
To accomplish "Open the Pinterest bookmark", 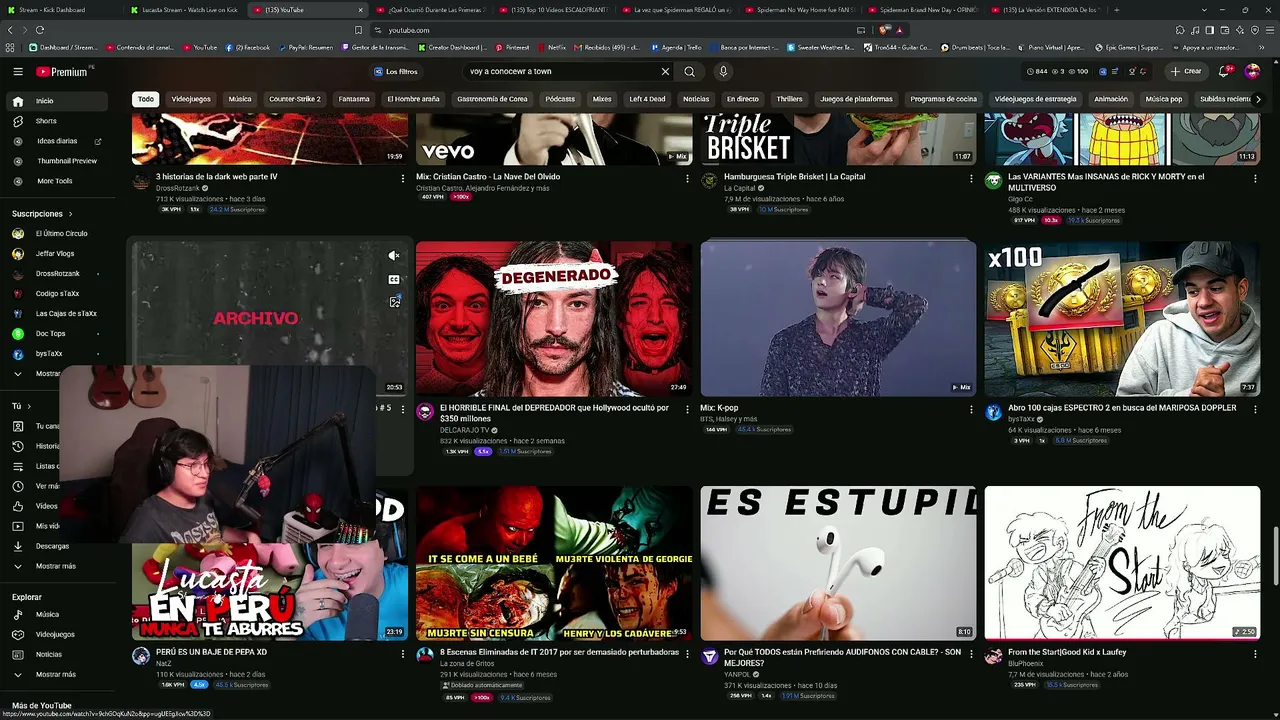I will click(513, 47).
